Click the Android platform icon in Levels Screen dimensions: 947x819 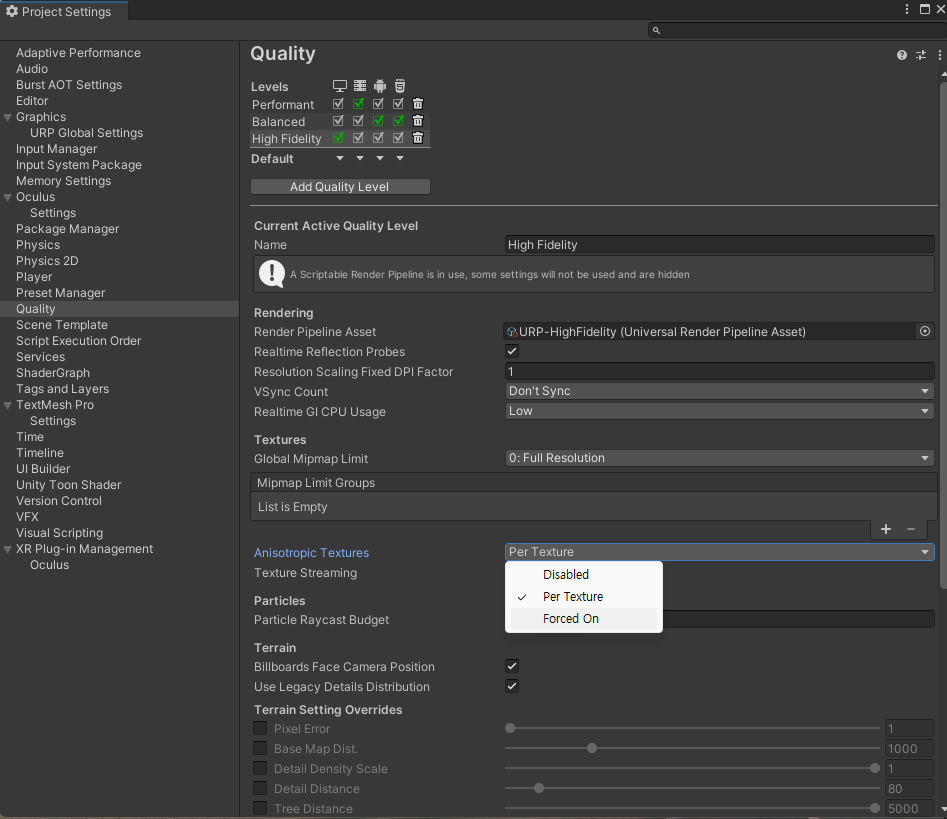(x=379, y=86)
